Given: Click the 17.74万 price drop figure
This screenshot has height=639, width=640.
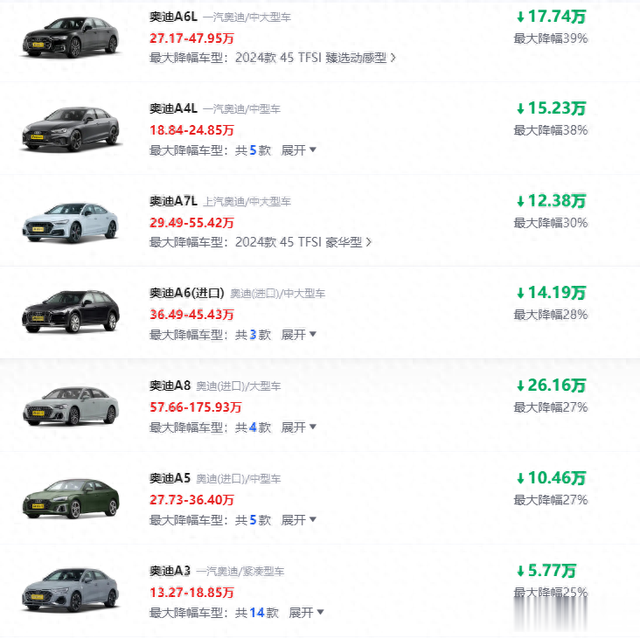Looking at the screenshot, I should coord(551,16).
